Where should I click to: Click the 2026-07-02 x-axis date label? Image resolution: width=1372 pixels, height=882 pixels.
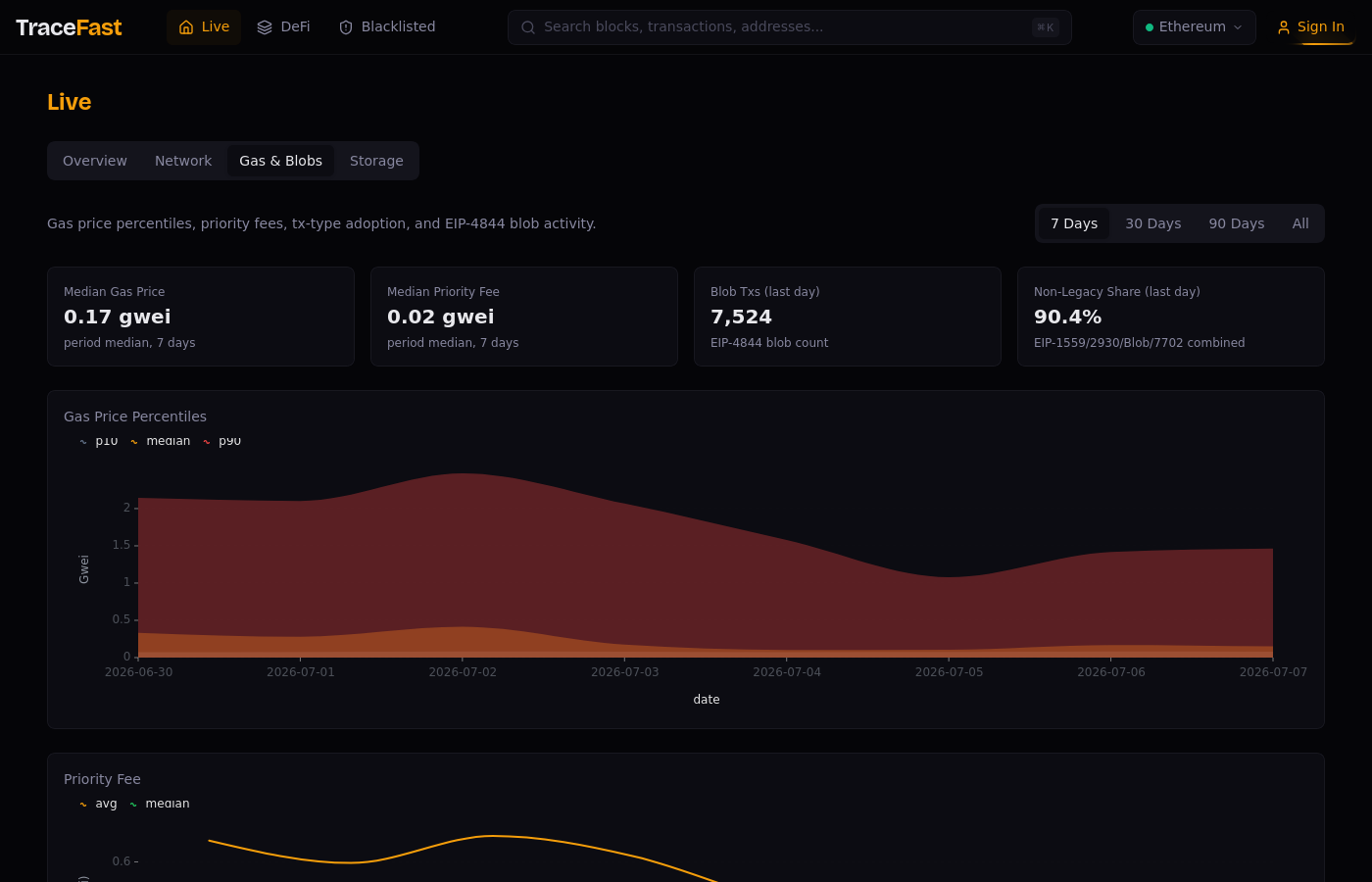(463, 672)
